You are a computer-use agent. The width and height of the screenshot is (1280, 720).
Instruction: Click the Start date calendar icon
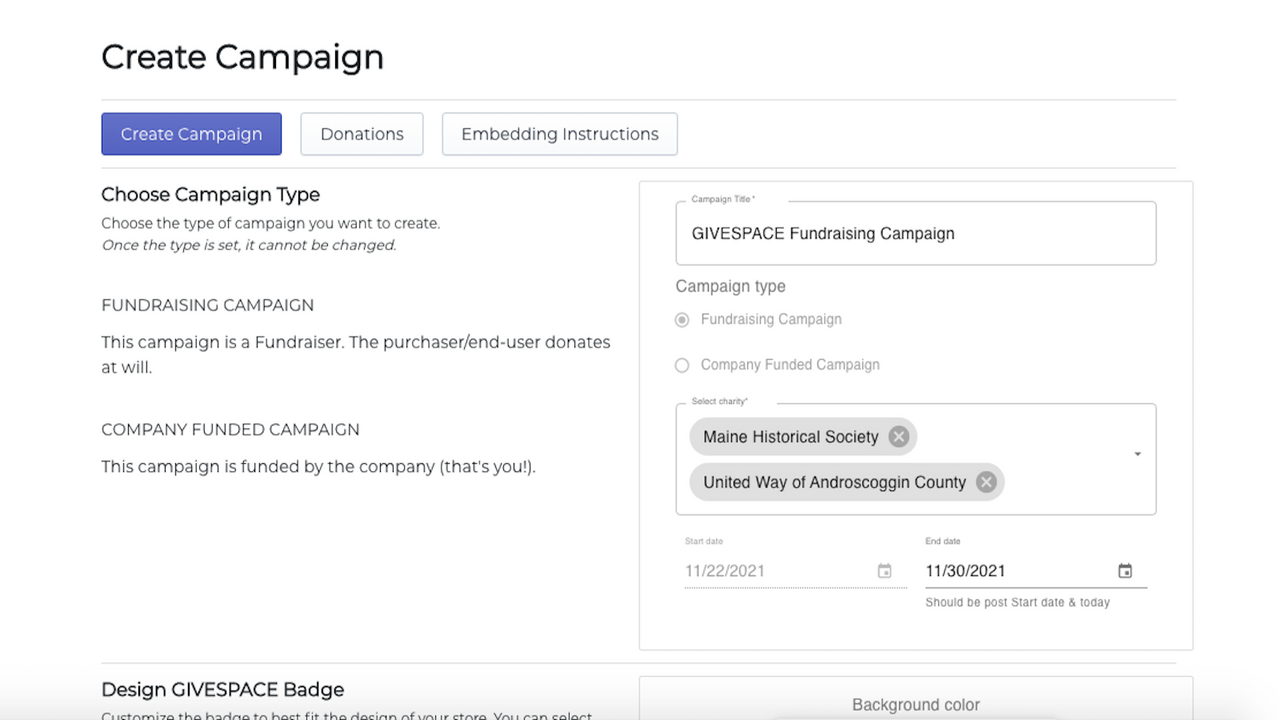[x=884, y=571]
